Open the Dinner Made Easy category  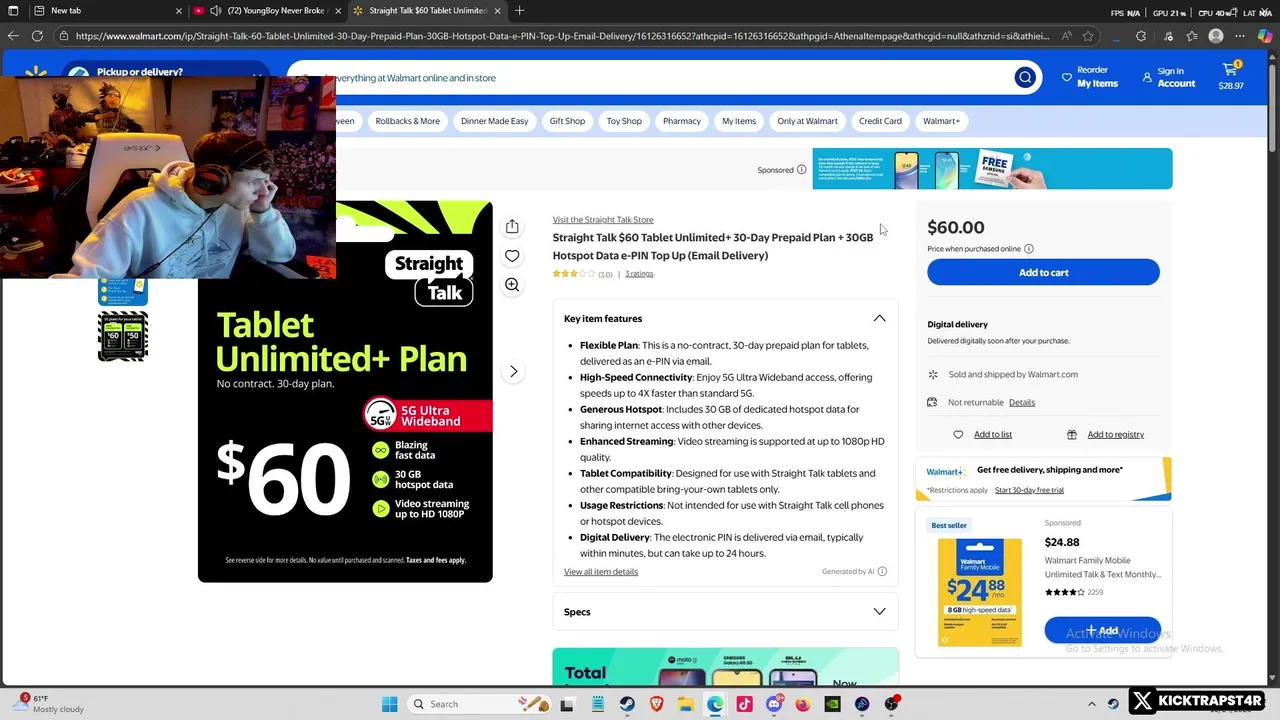click(x=494, y=121)
